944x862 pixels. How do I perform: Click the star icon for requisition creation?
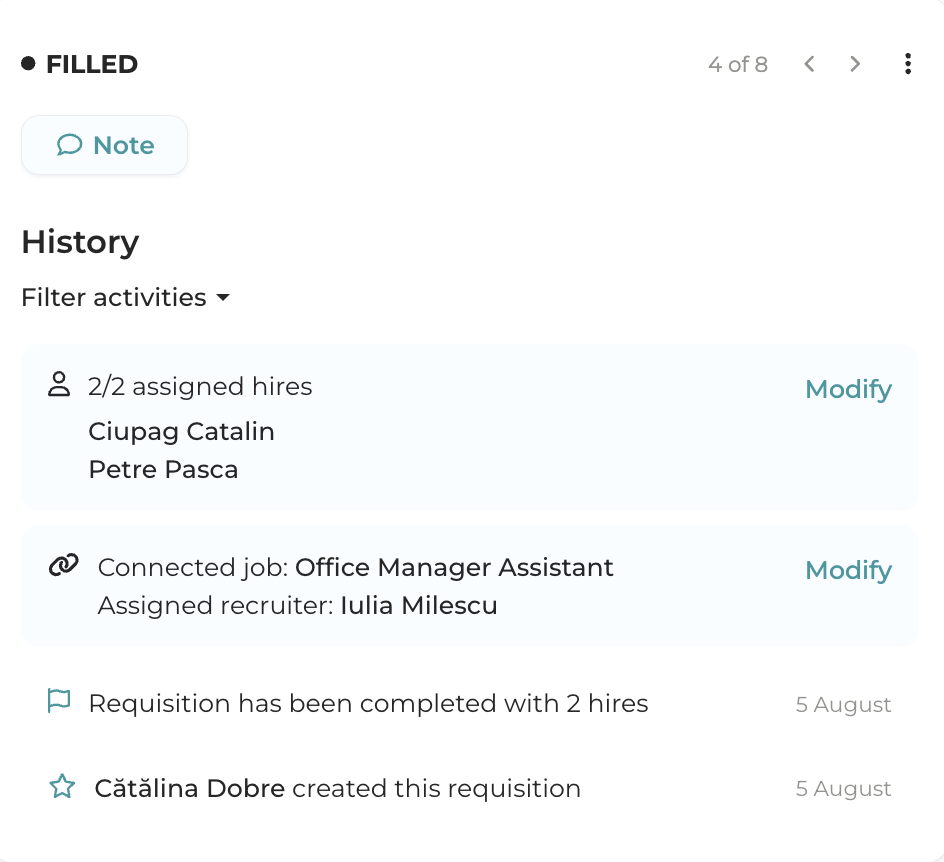click(x=62, y=787)
